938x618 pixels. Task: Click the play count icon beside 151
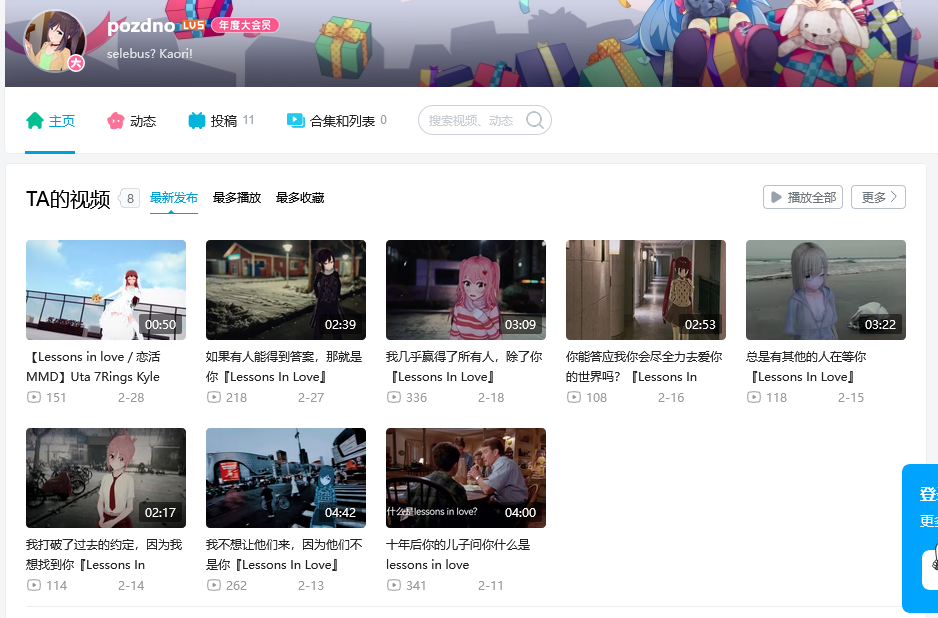coord(34,397)
